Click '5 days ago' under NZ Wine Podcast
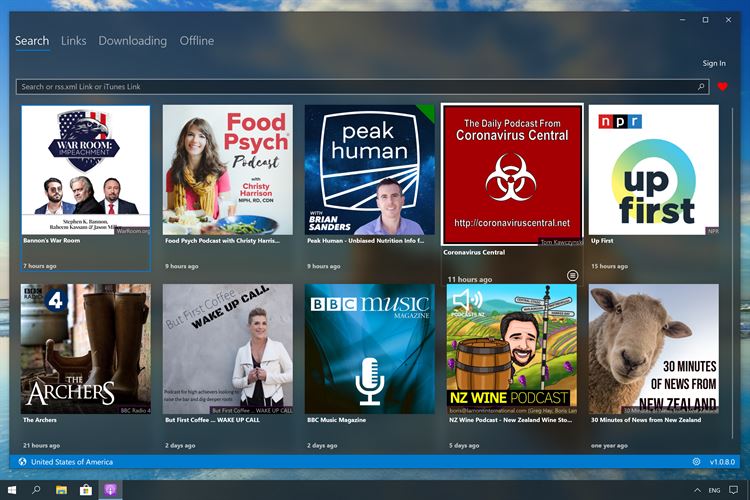Image resolution: width=750 pixels, height=500 pixels. 464,445
